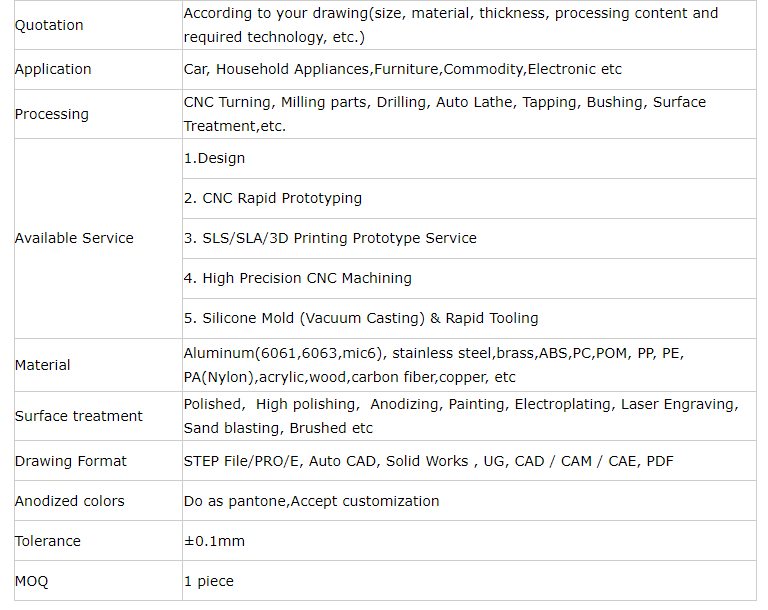768x610 pixels.
Task: Select 'High Precision CNC Machining' row
Action: pyautogui.click(x=469, y=278)
